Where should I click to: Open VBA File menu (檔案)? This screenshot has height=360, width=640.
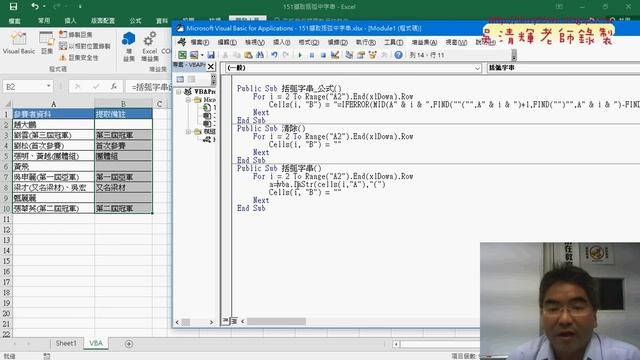[199, 42]
